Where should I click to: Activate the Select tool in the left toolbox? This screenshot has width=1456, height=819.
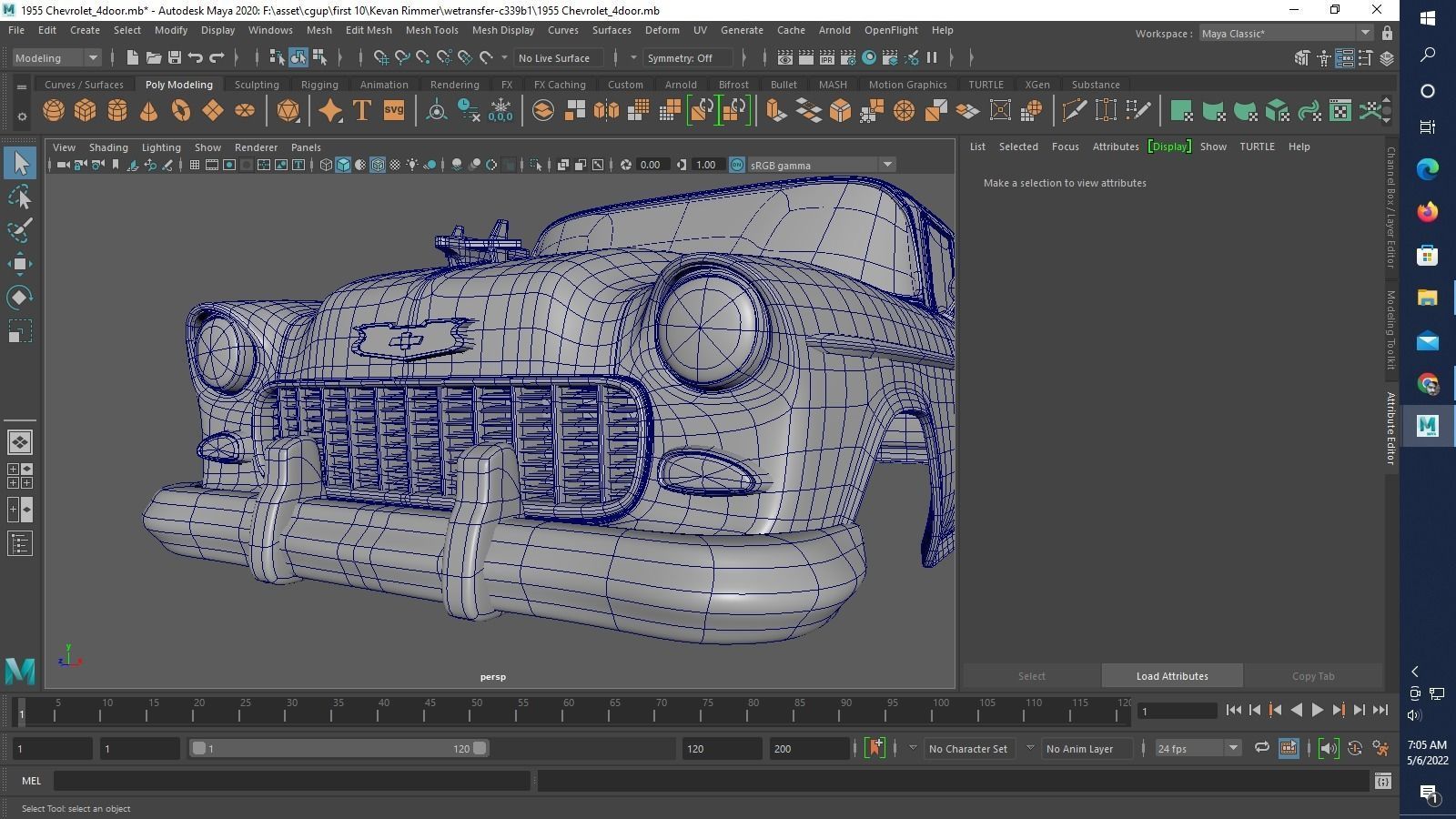(20, 162)
